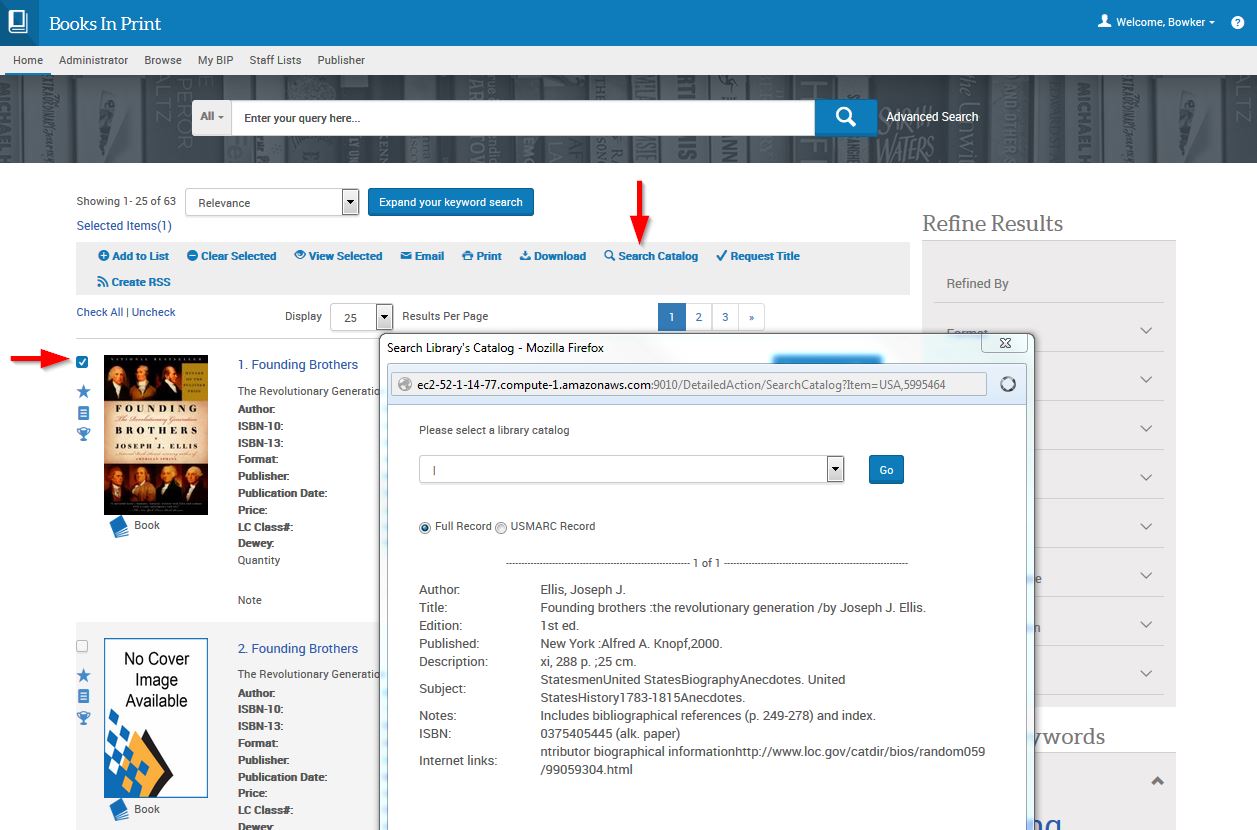Go to next results page arrow
Screen dimensions: 1257x830
751,317
